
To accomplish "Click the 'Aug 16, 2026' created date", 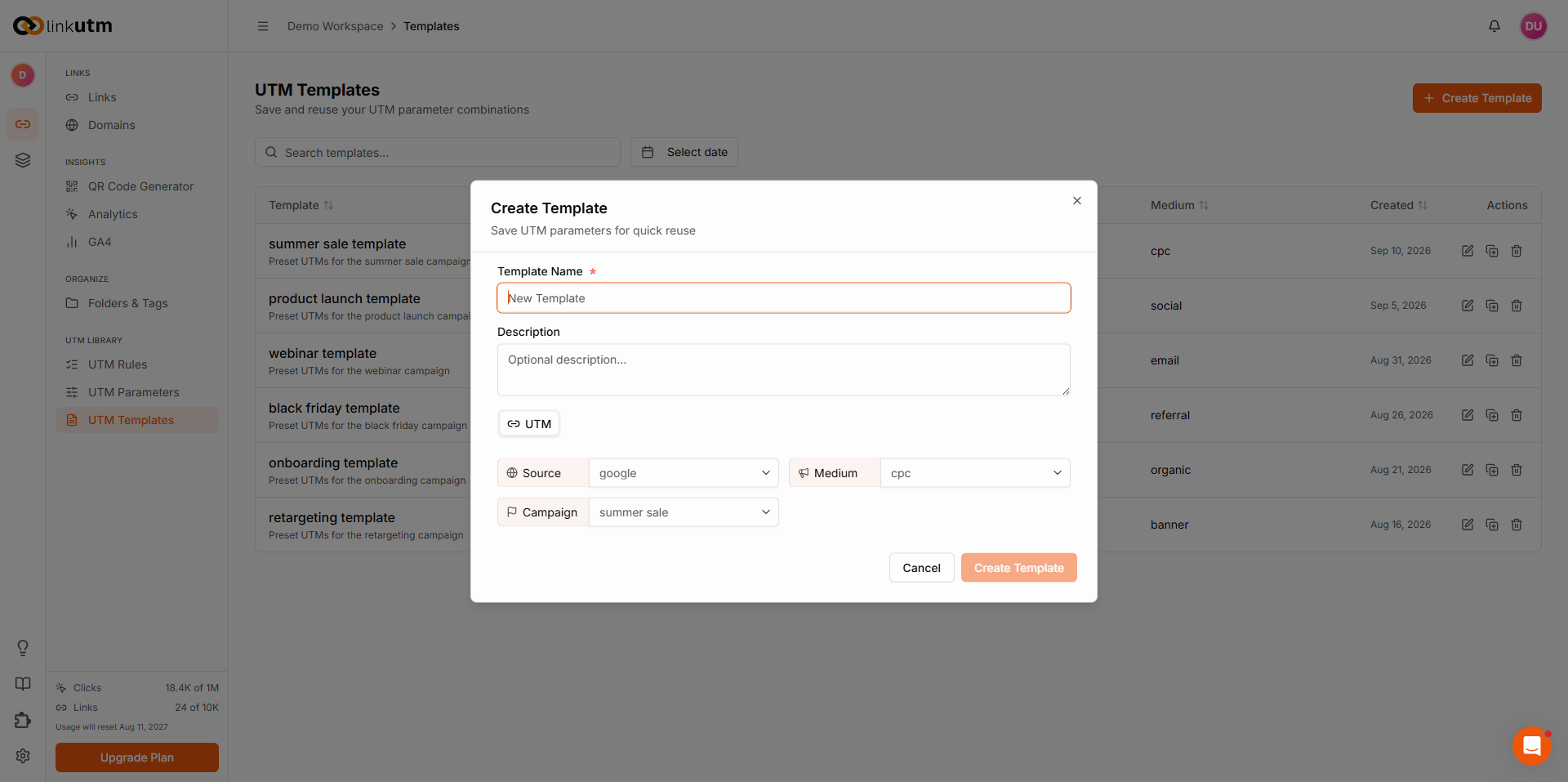I will (x=1401, y=525).
